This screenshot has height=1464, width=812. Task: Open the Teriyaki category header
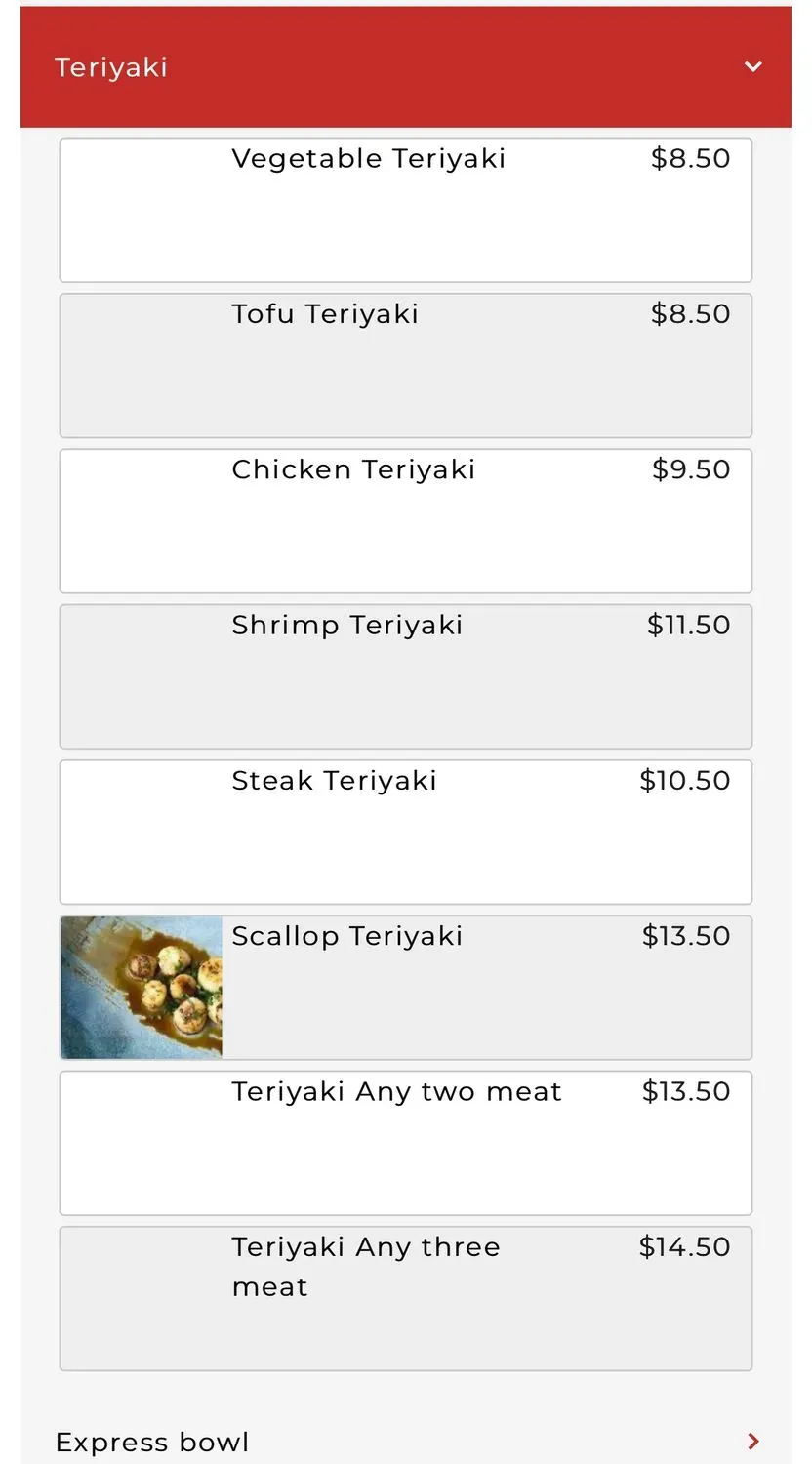(111, 67)
